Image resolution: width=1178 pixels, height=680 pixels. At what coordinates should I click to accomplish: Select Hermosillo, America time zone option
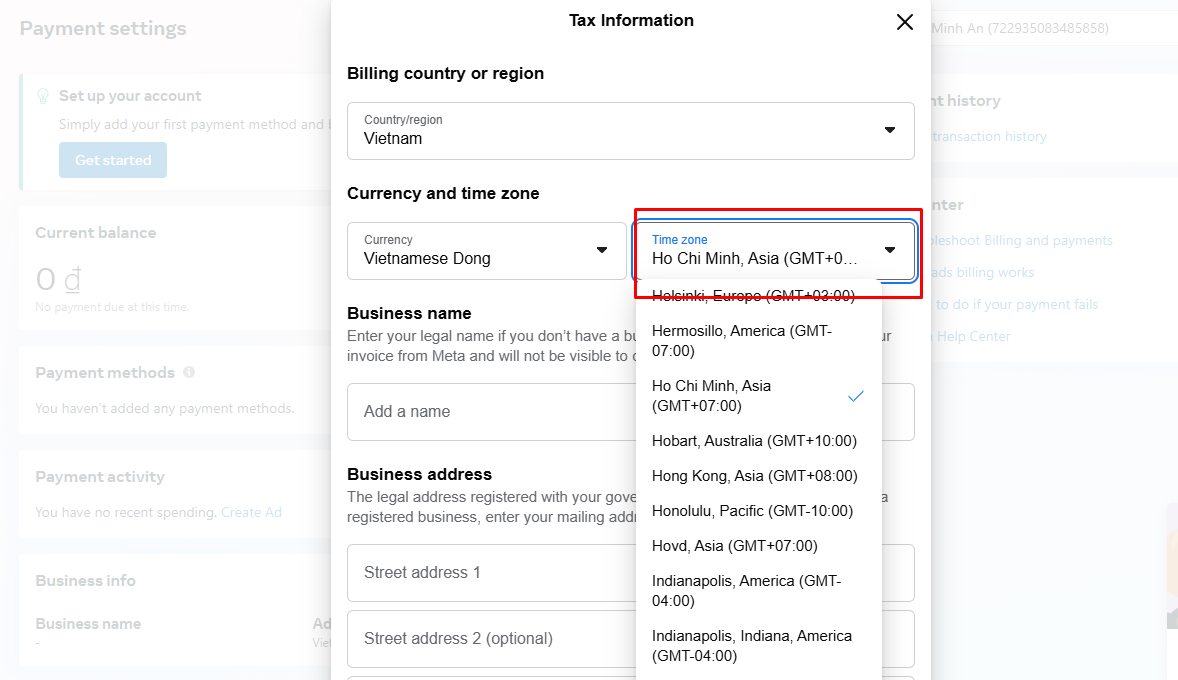coord(758,340)
